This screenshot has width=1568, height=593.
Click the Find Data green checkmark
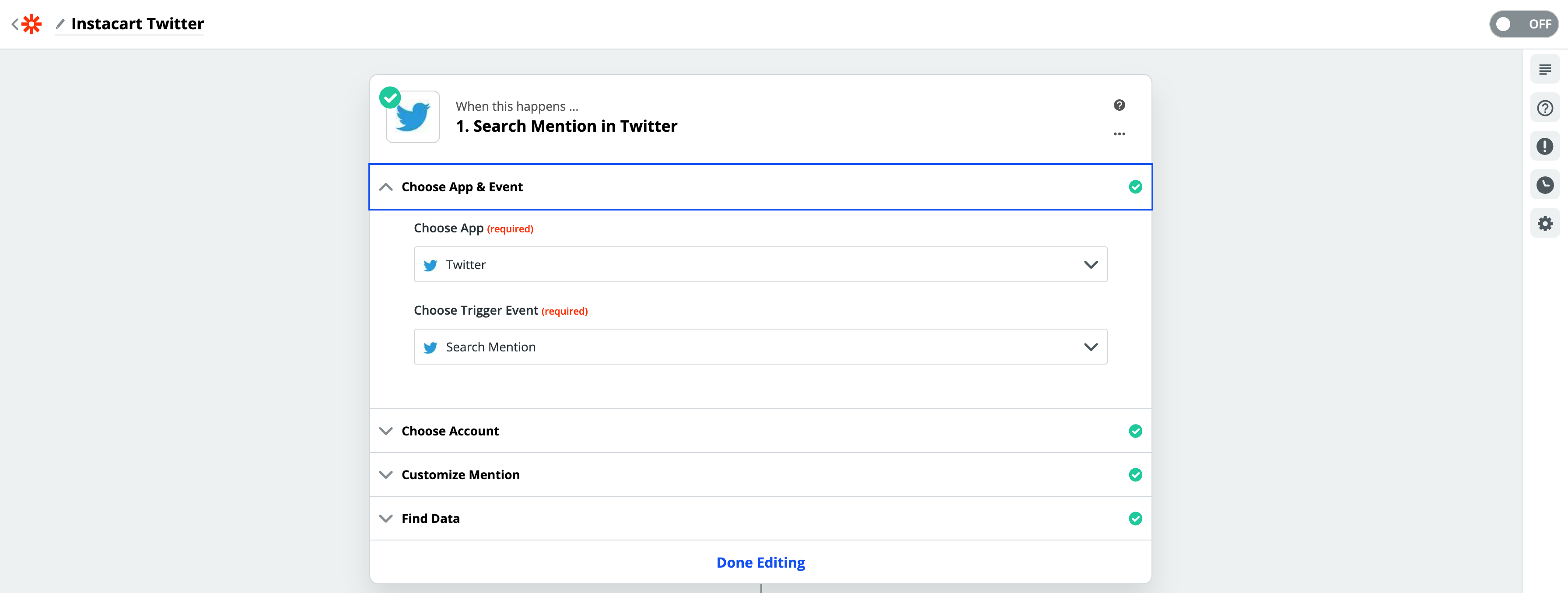click(1135, 519)
